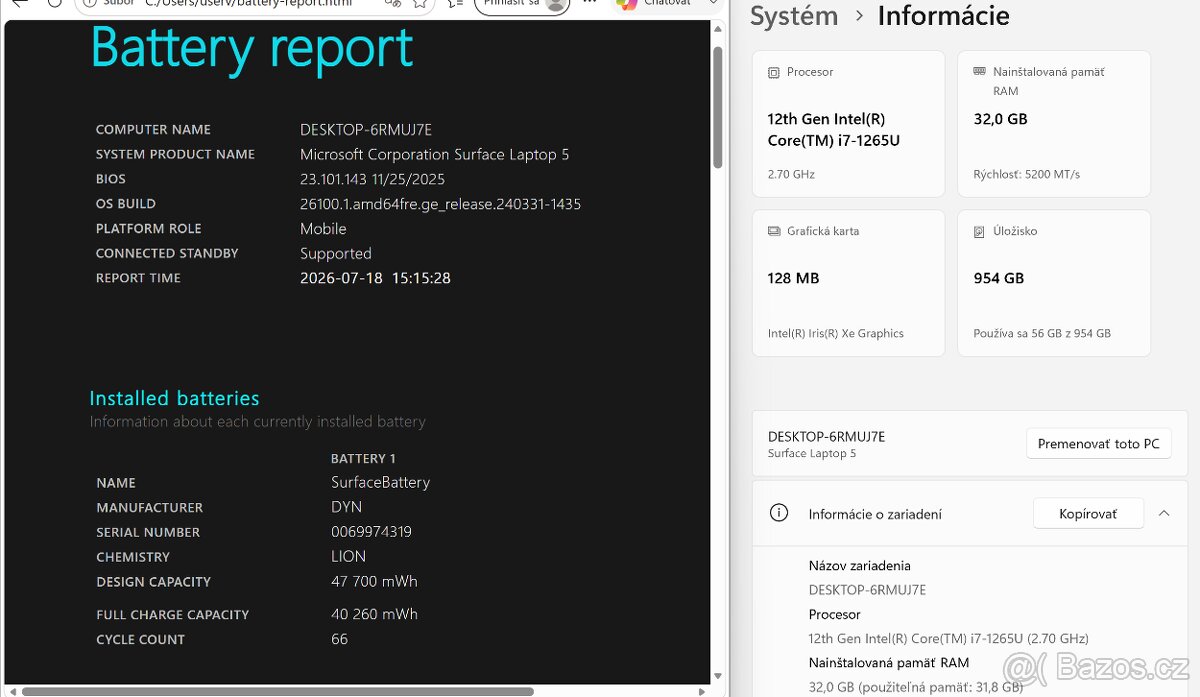The height and width of the screenshot is (697, 1200).
Task: Click the favorite star in the address bar
Action: (x=421, y=4)
